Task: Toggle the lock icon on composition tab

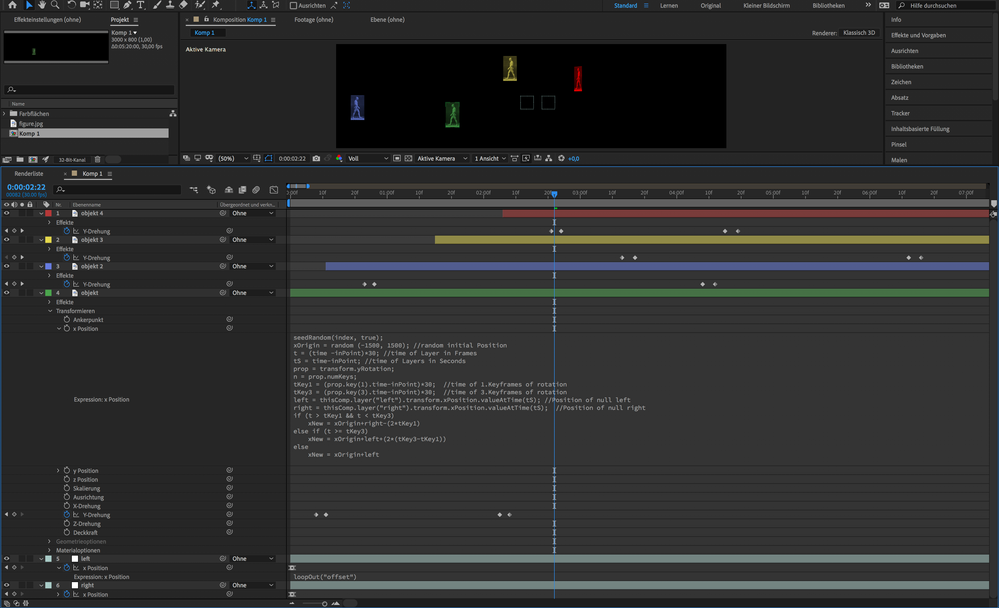Action: [x=206, y=20]
